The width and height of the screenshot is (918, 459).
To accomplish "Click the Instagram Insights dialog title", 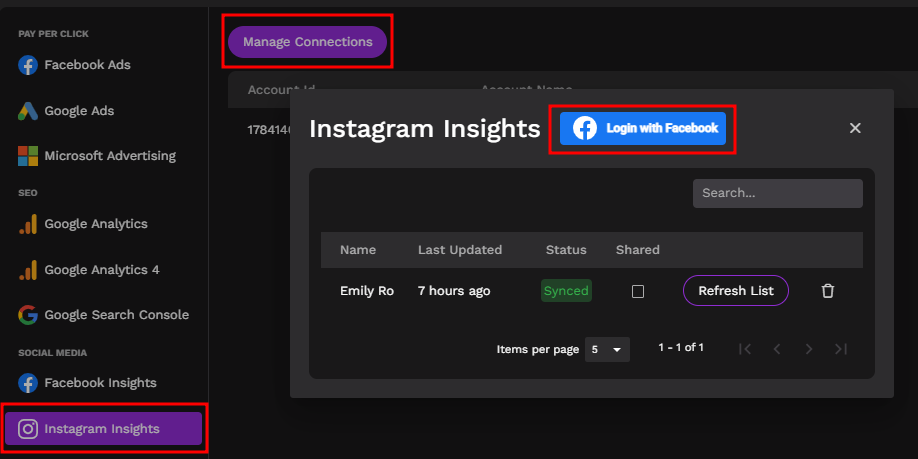I will 424,129.
